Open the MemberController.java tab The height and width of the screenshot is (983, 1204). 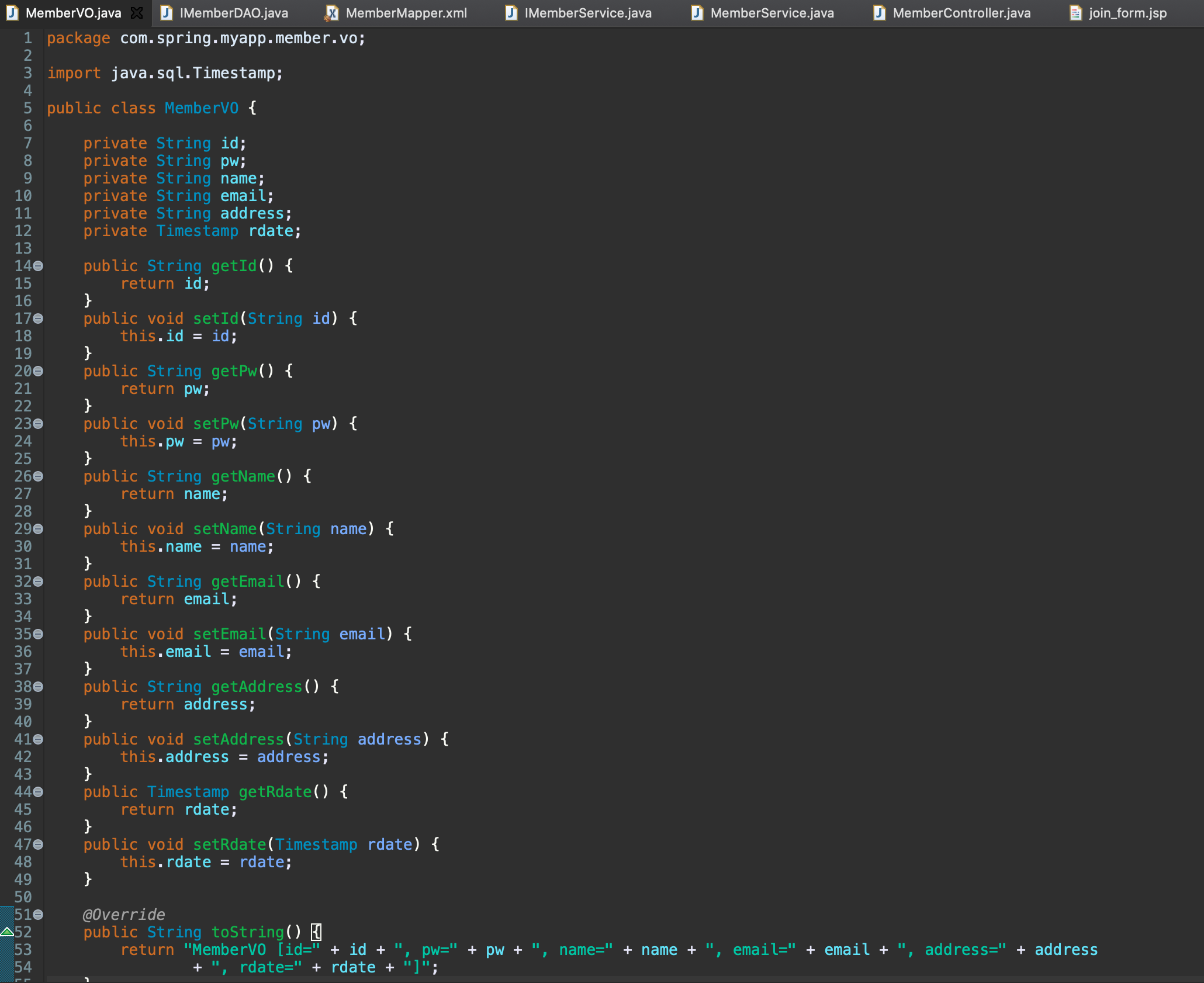pyautogui.click(x=961, y=13)
